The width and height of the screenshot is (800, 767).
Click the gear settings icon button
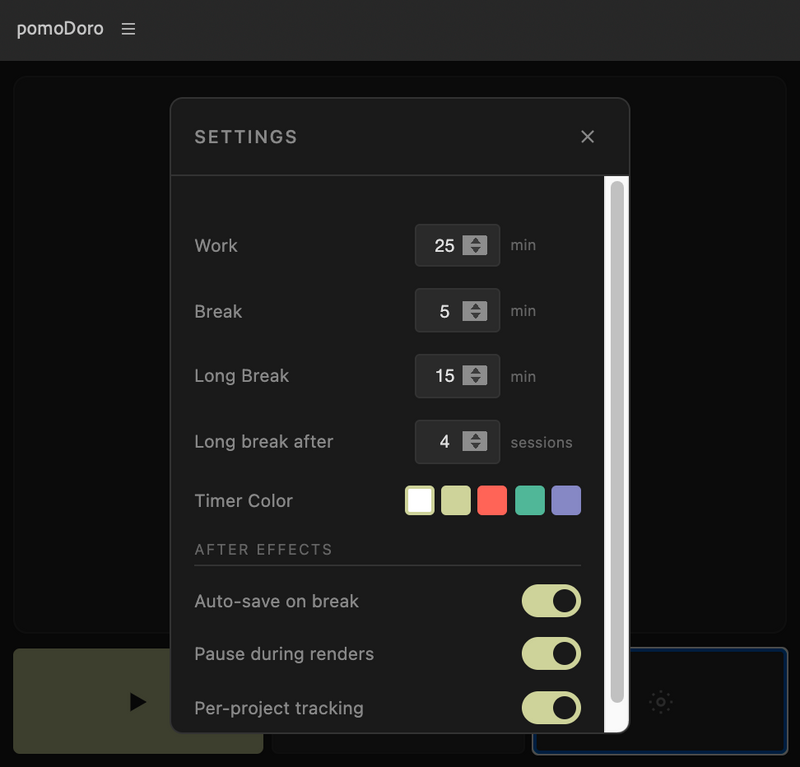click(x=660, y=702)
